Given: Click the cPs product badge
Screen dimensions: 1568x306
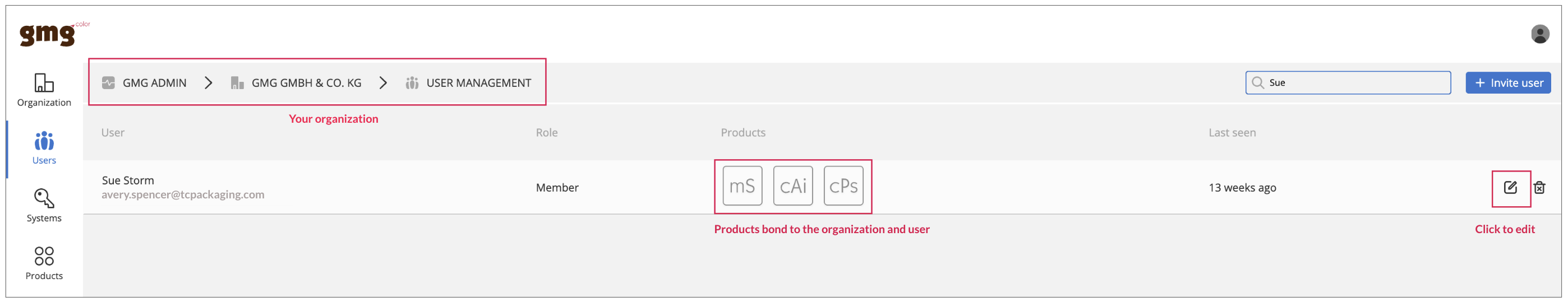Looking at the screenshot, I should click(843, 186).
